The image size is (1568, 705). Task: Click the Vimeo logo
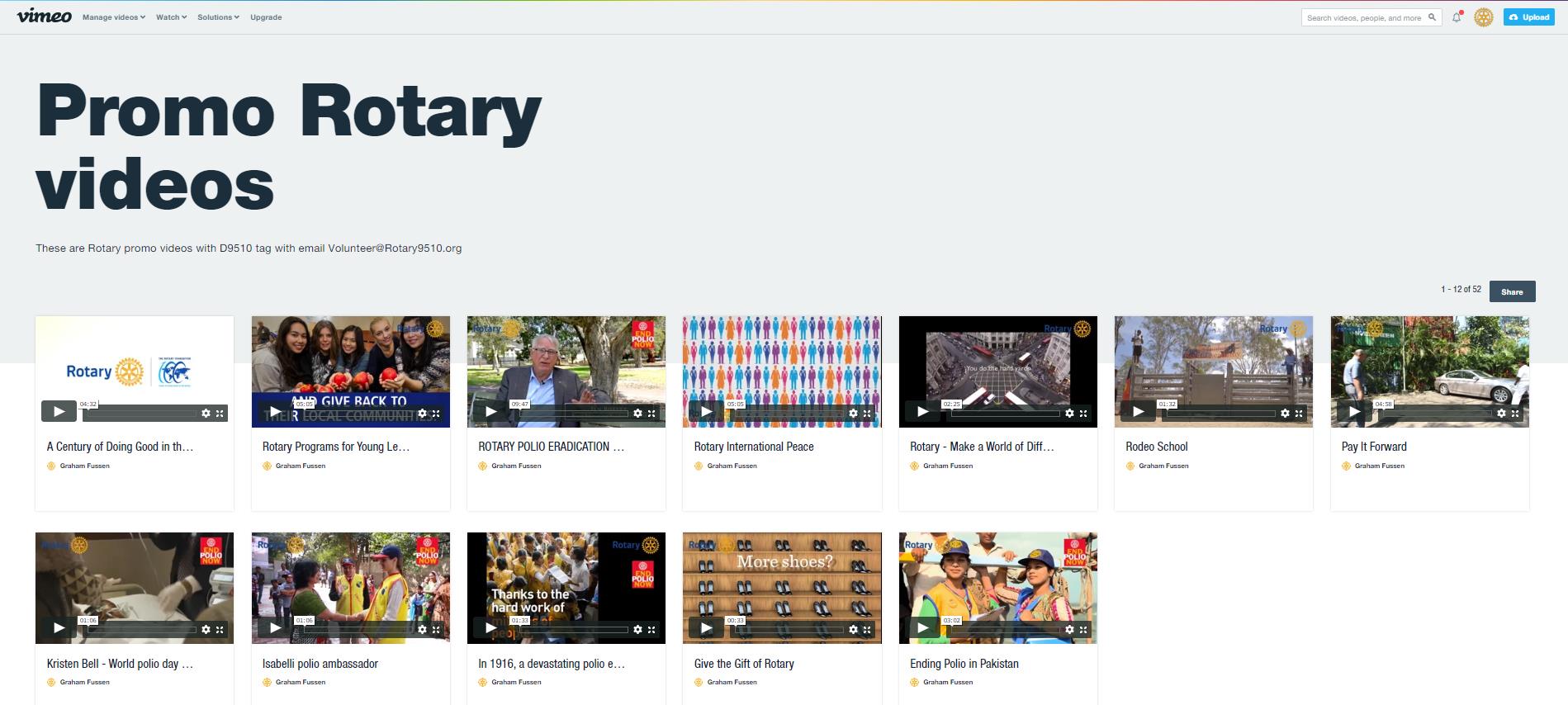point(44,16)
